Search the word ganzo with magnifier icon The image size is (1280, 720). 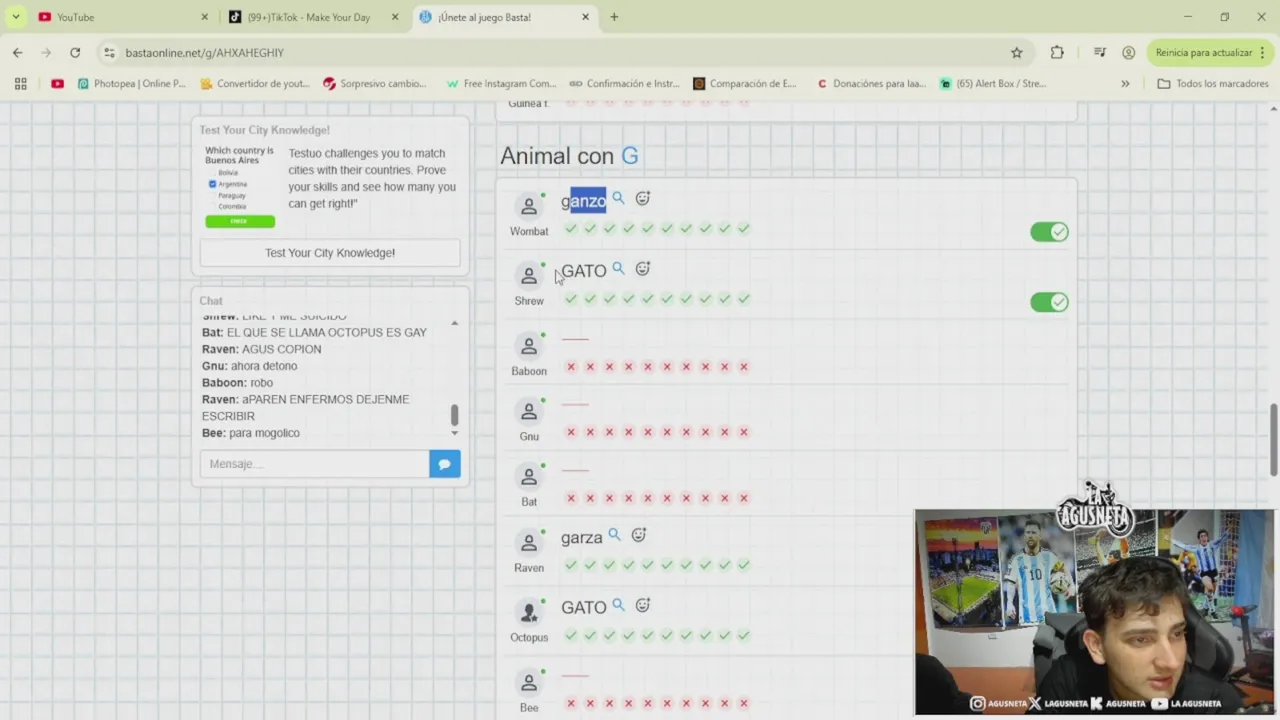[618, 198]
